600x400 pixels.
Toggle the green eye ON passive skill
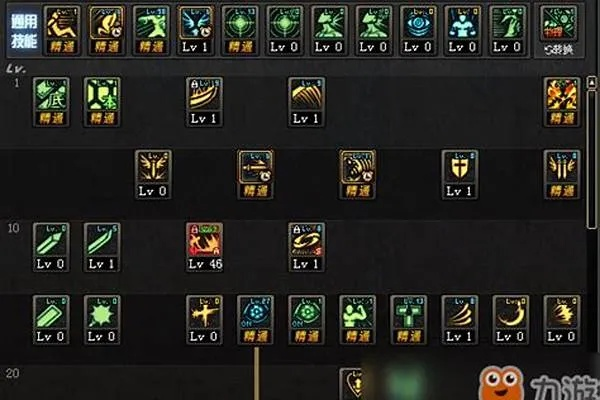307,320
